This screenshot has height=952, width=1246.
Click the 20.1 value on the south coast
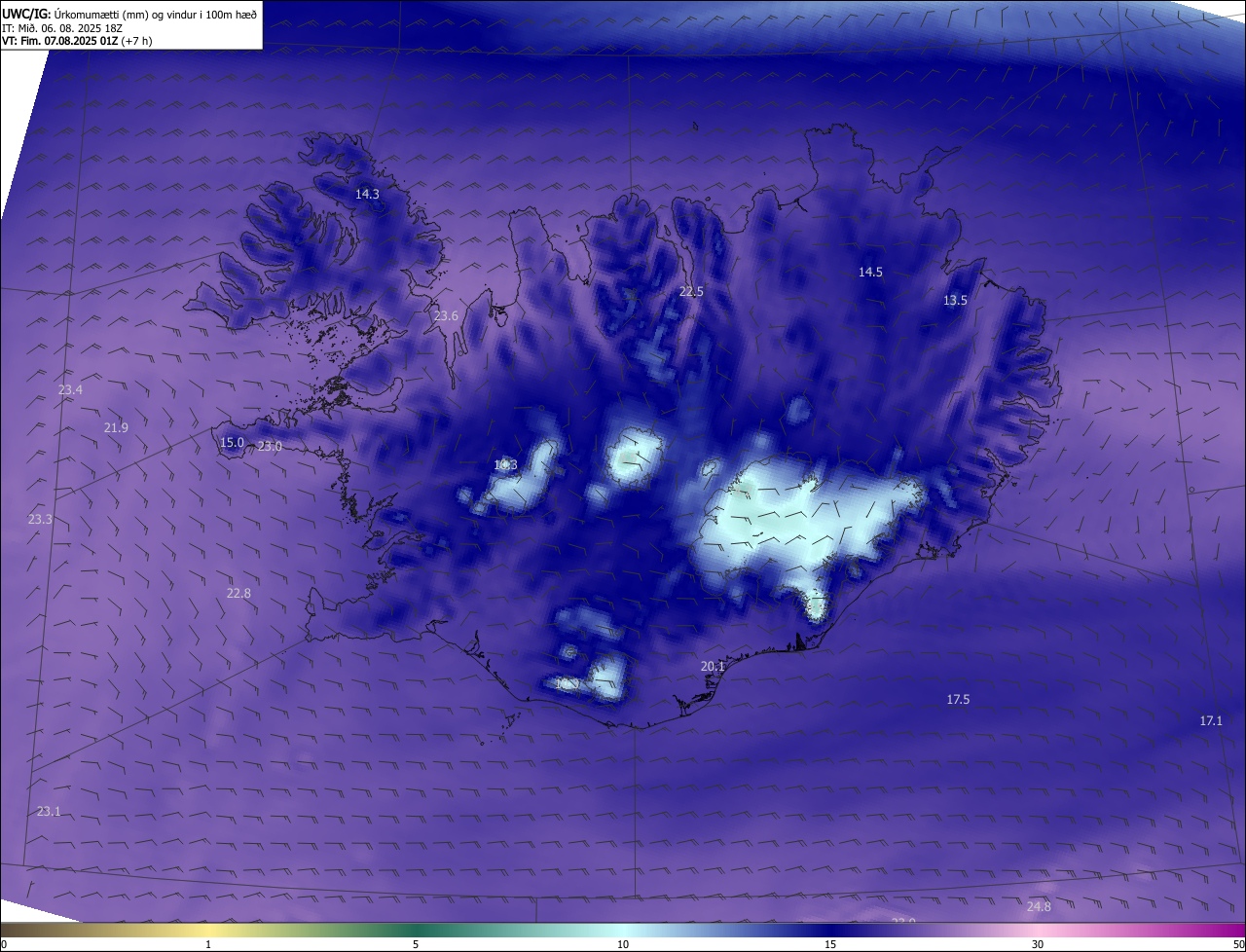[713, 666]
